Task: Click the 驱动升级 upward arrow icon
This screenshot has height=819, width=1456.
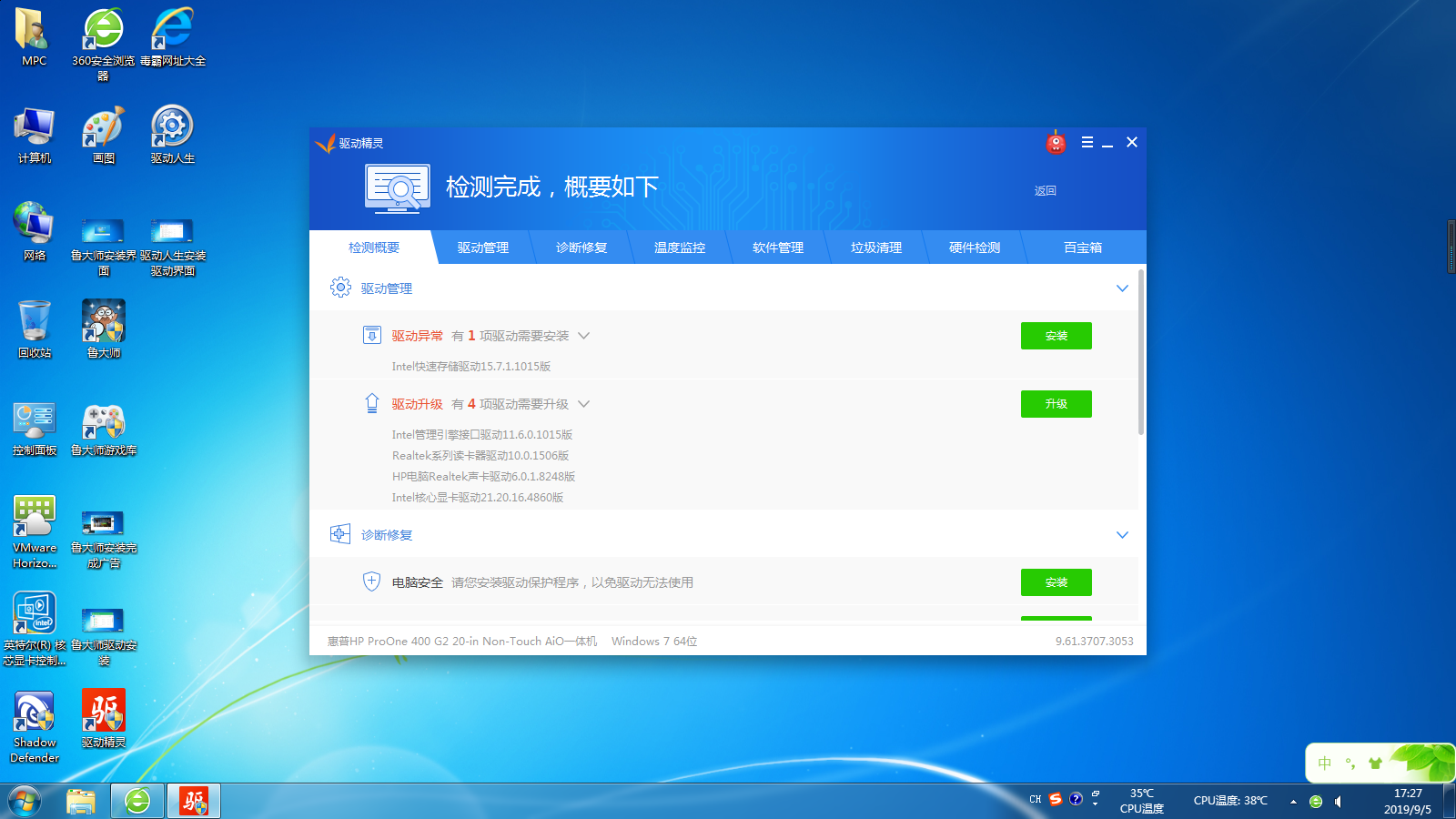Action: click(371, 403)
